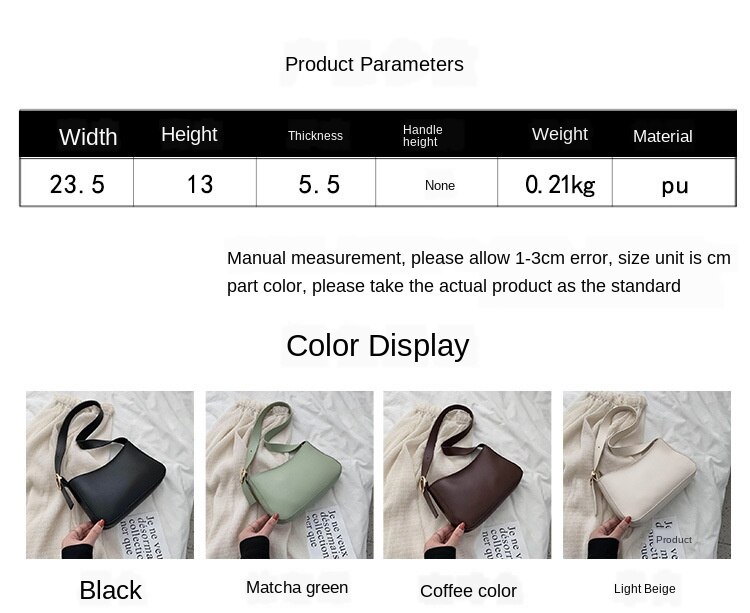Open the coffee color bag photo

click(x=467, y=475)
